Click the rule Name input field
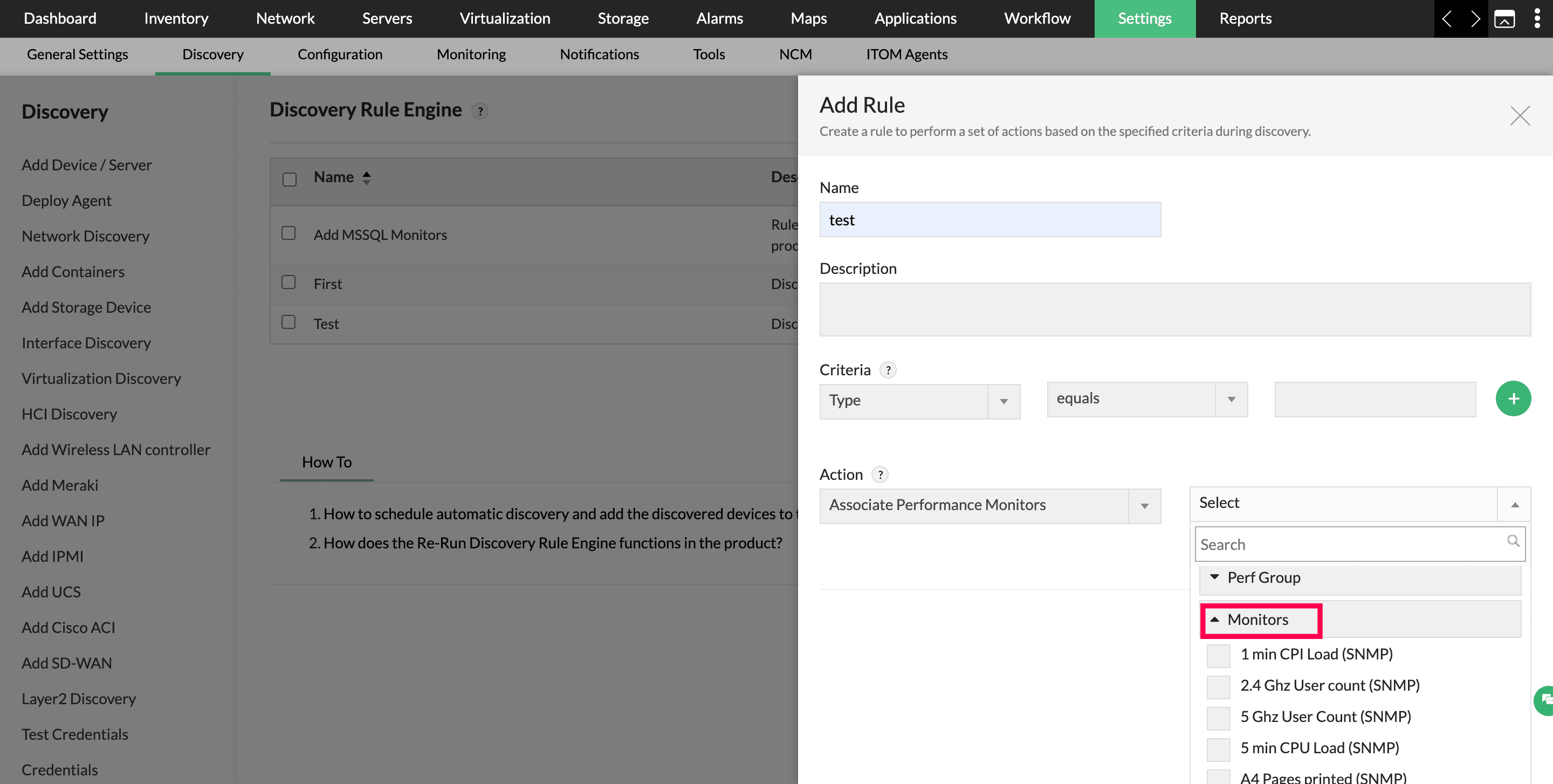 [990, 219]
